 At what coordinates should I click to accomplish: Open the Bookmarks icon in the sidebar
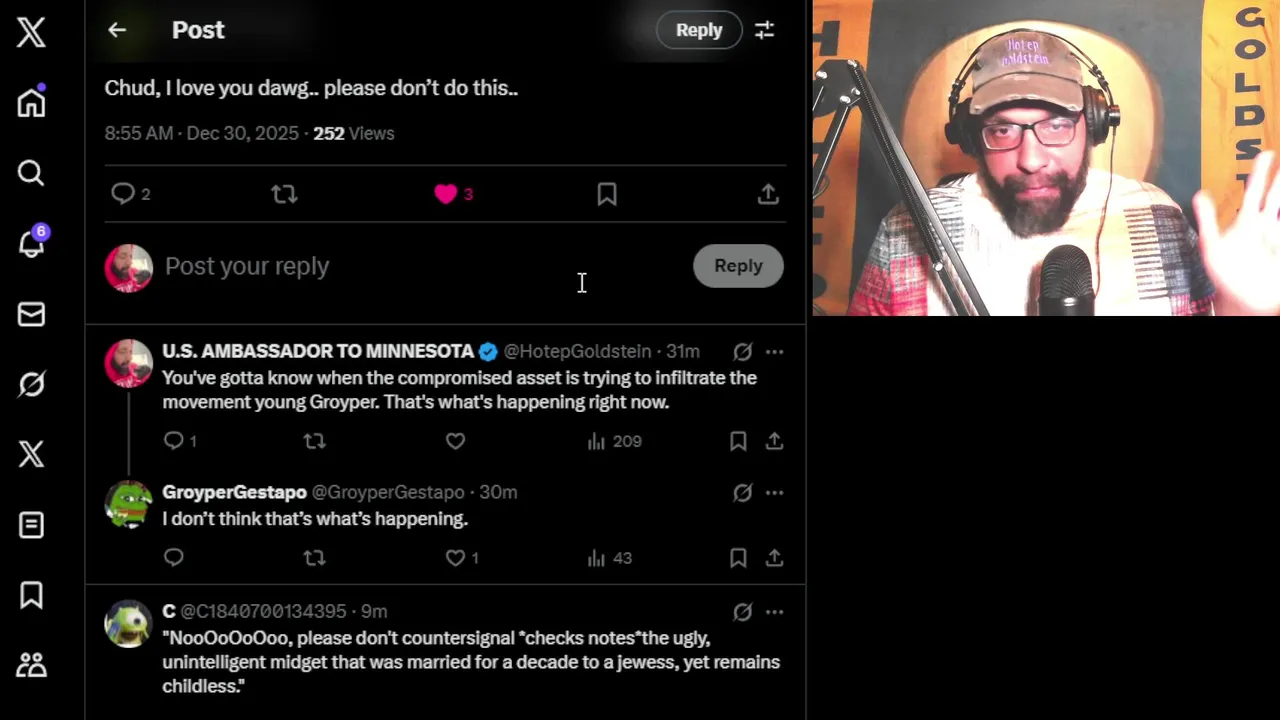point(31,595)
